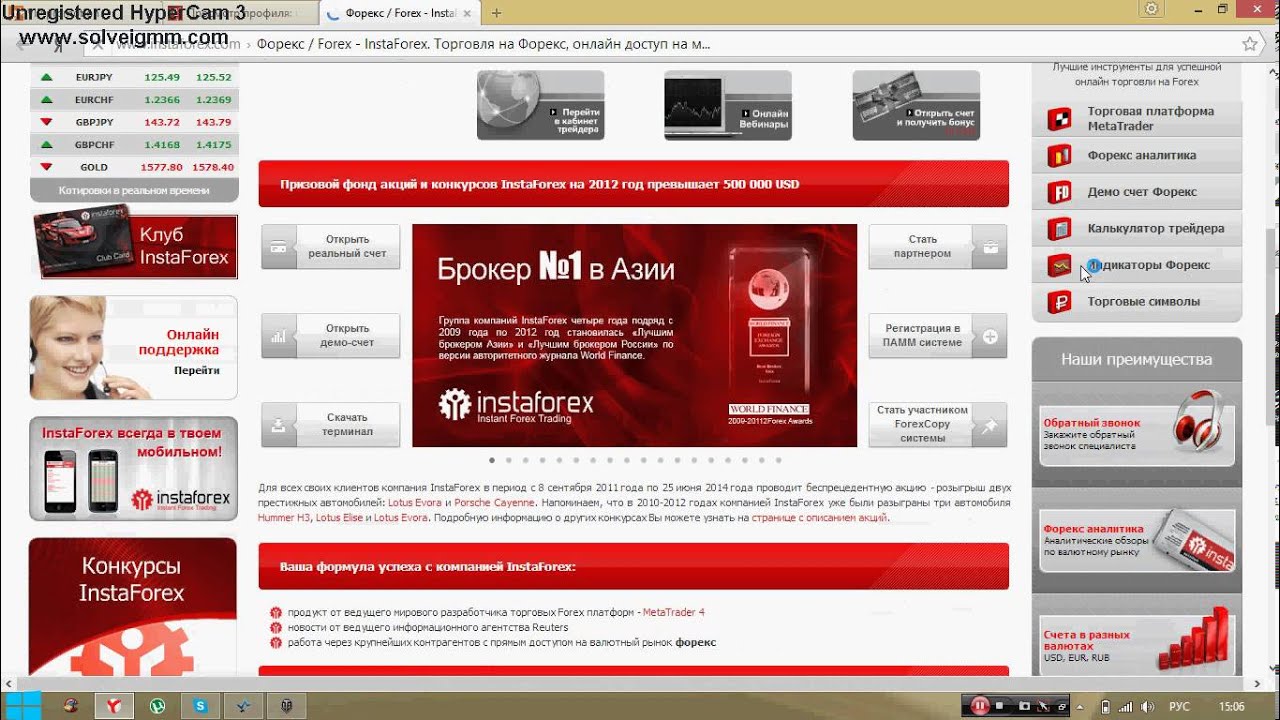
Task: Click the GBPCHF quote row
Action: 134,145
